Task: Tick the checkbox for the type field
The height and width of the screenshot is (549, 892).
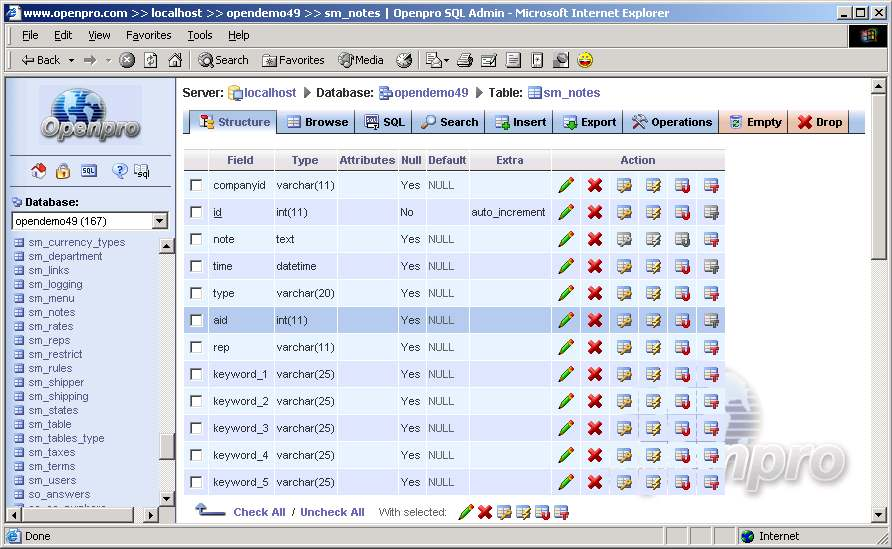Action: (x=196, y=293)
